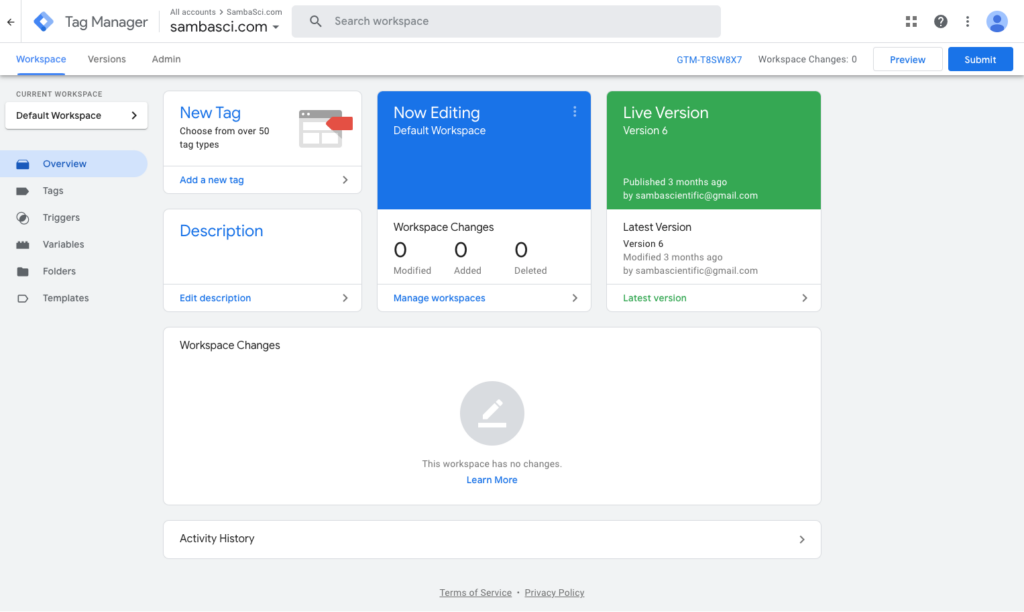Image resolution: width=1024 pixels, height=612 pixels.
Task: Open the Google apps grid icon
Action: [911, 22]
